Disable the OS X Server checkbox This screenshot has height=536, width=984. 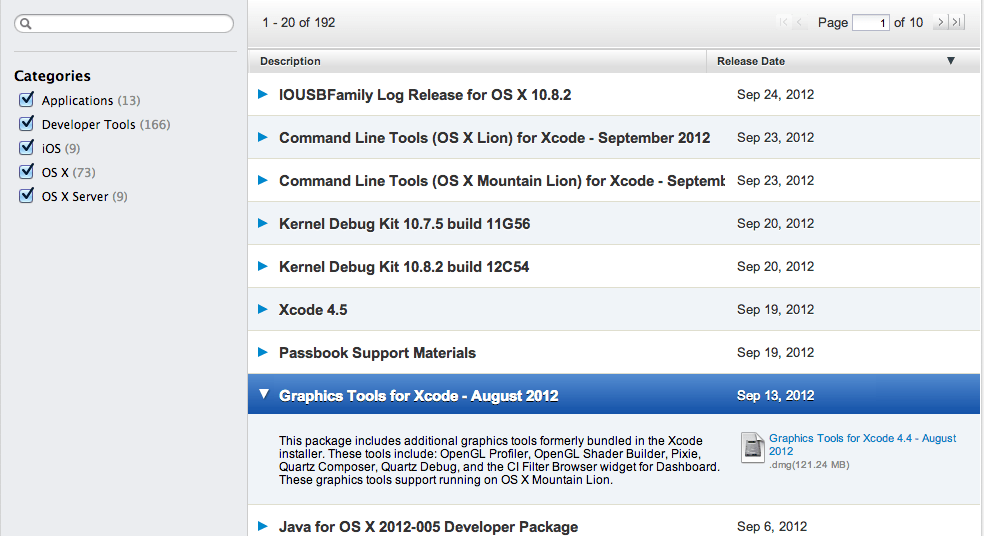click(27, 196)
